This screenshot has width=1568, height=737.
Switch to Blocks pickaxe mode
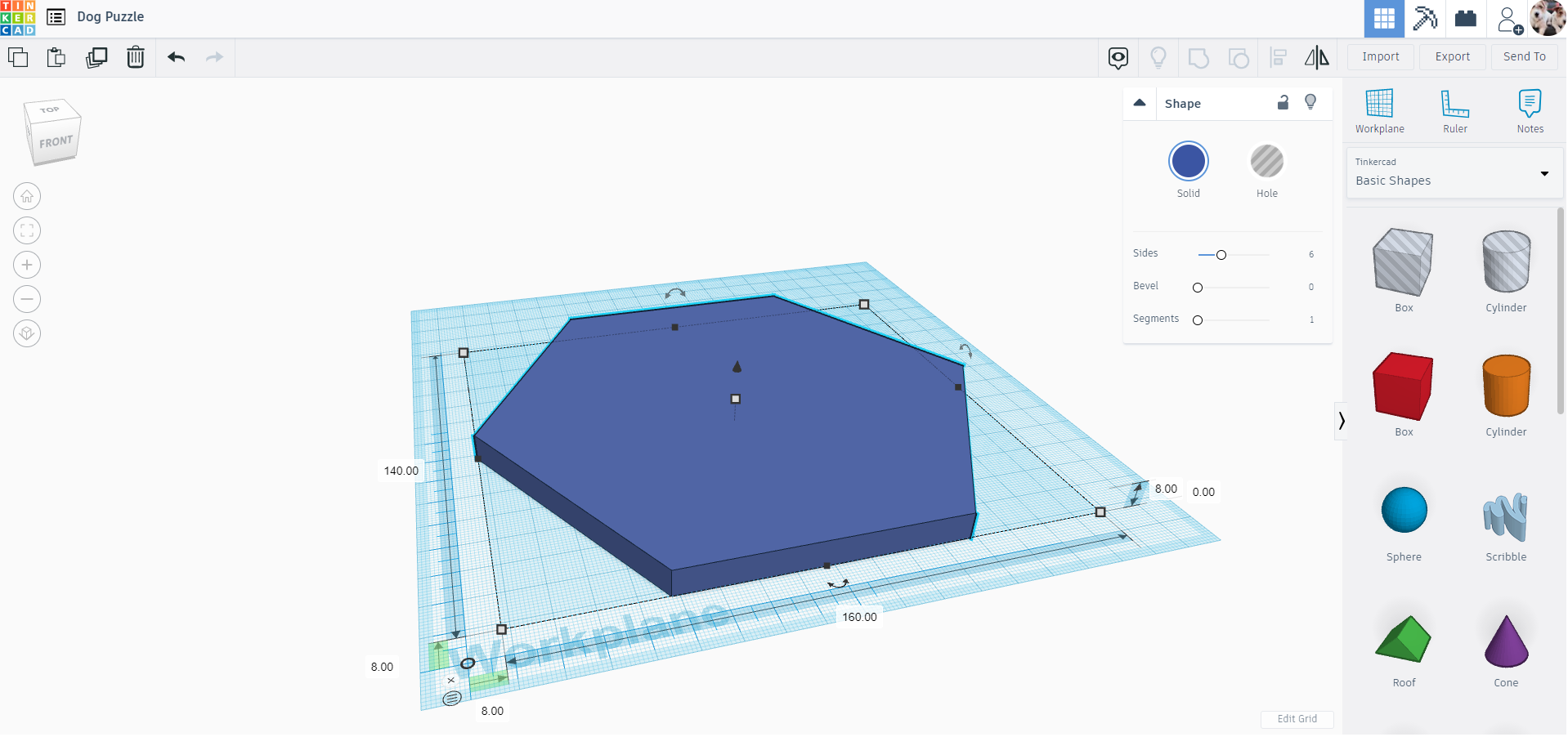coord(1425,18)
